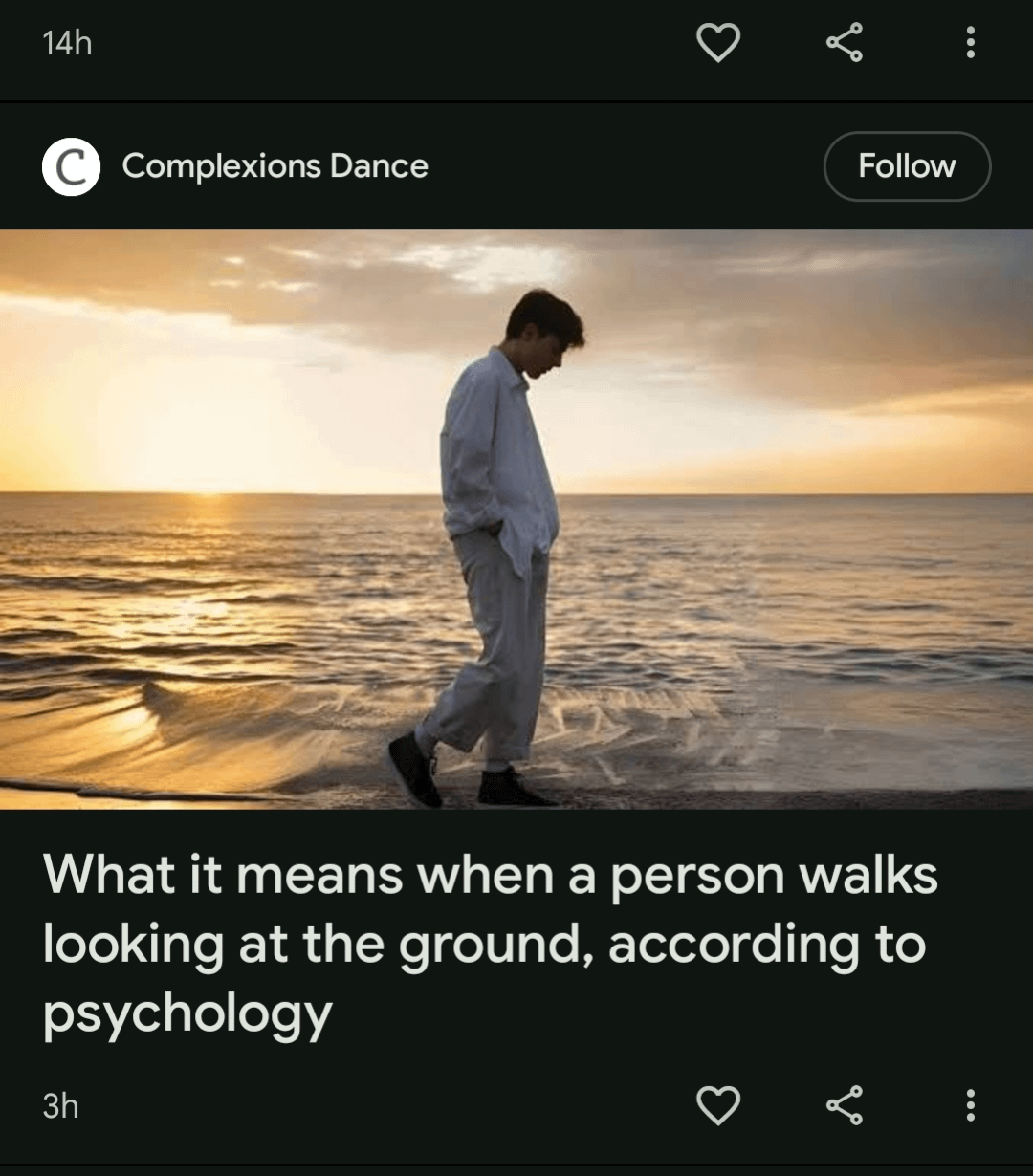
Task: Tap the share icon under the psychology headline
Action: (845, 1105)
